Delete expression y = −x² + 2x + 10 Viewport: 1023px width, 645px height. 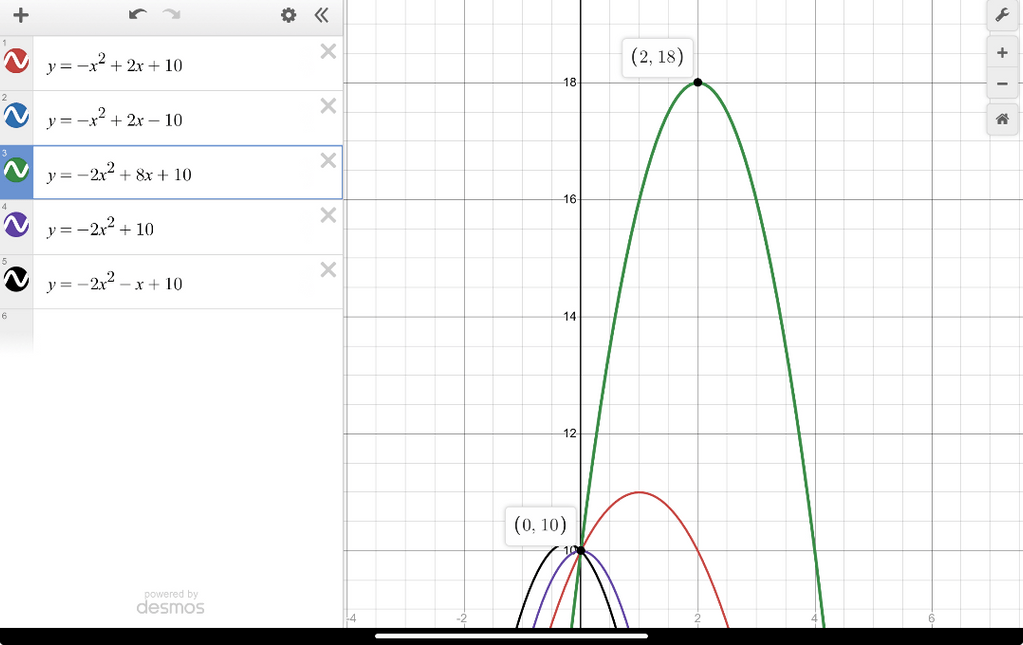(328, 52)
